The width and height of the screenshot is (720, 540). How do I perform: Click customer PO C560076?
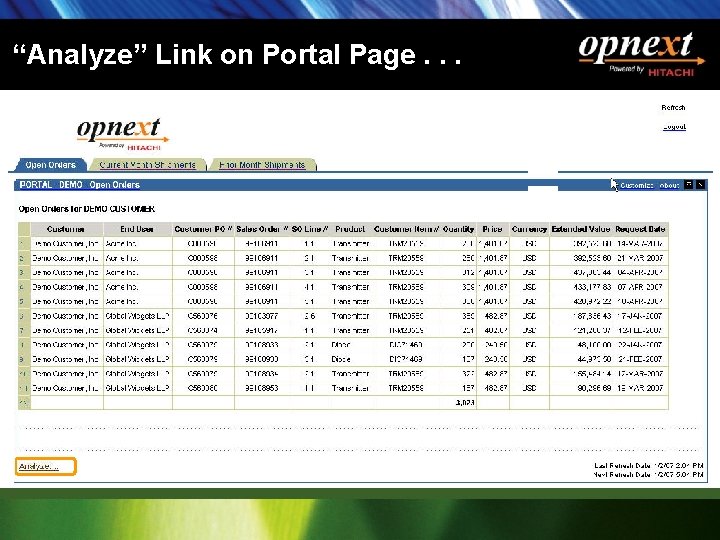point(202,316)
